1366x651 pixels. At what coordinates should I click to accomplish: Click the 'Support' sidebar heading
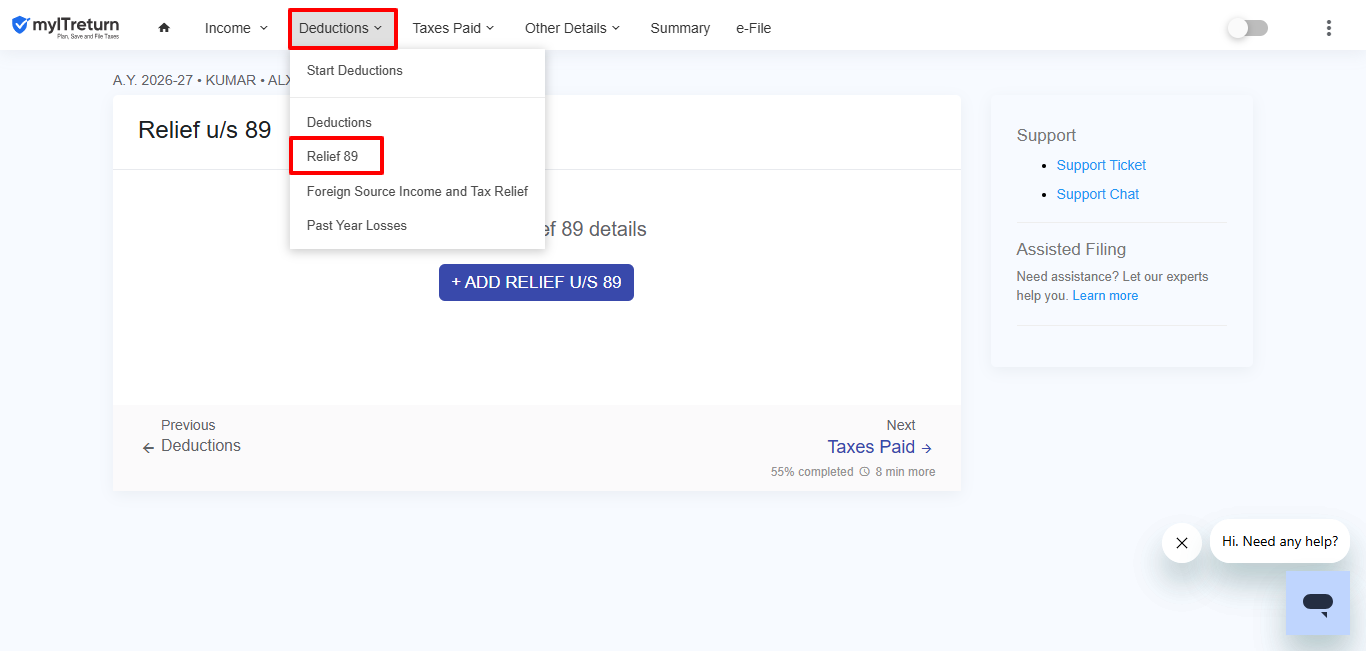1046,135
